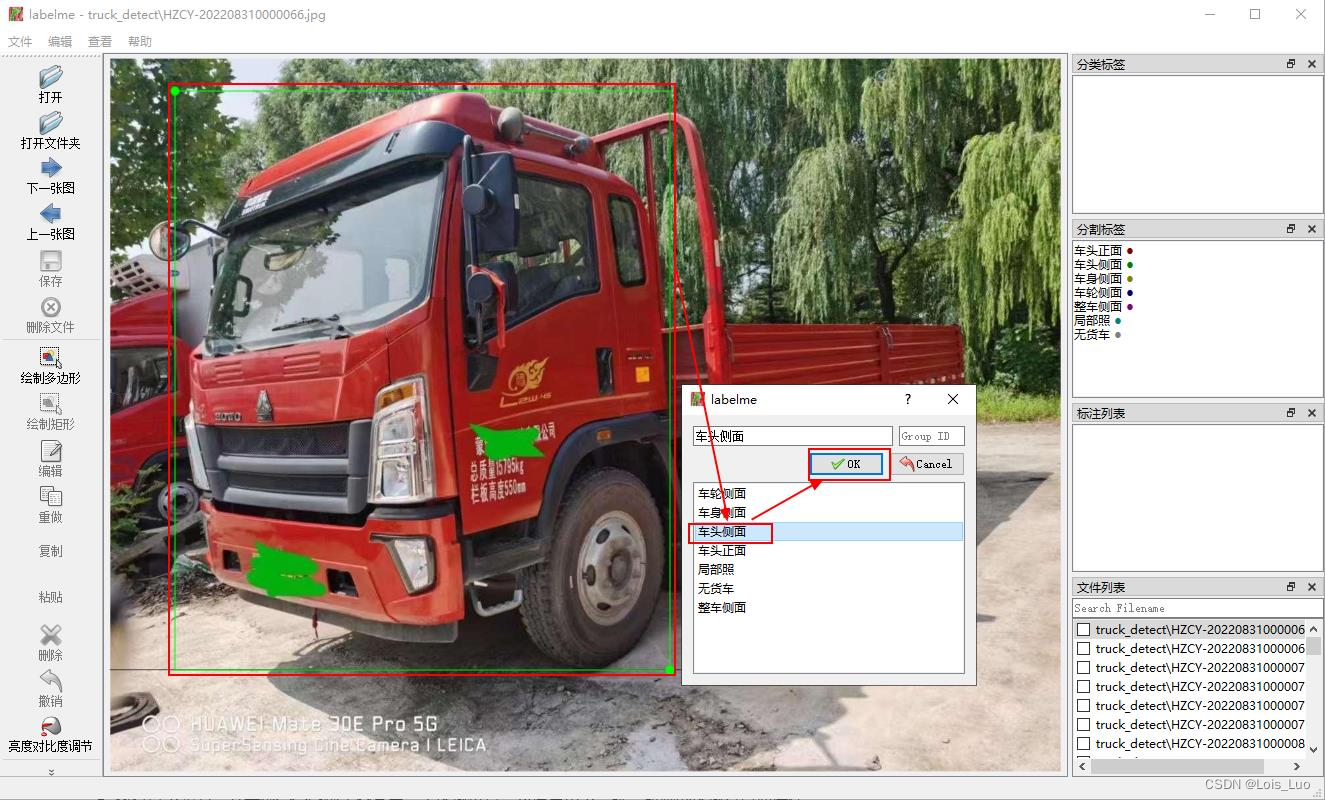Select 无货车 in the dialog list
This screenshot has height=800, width=1325.
828,588
